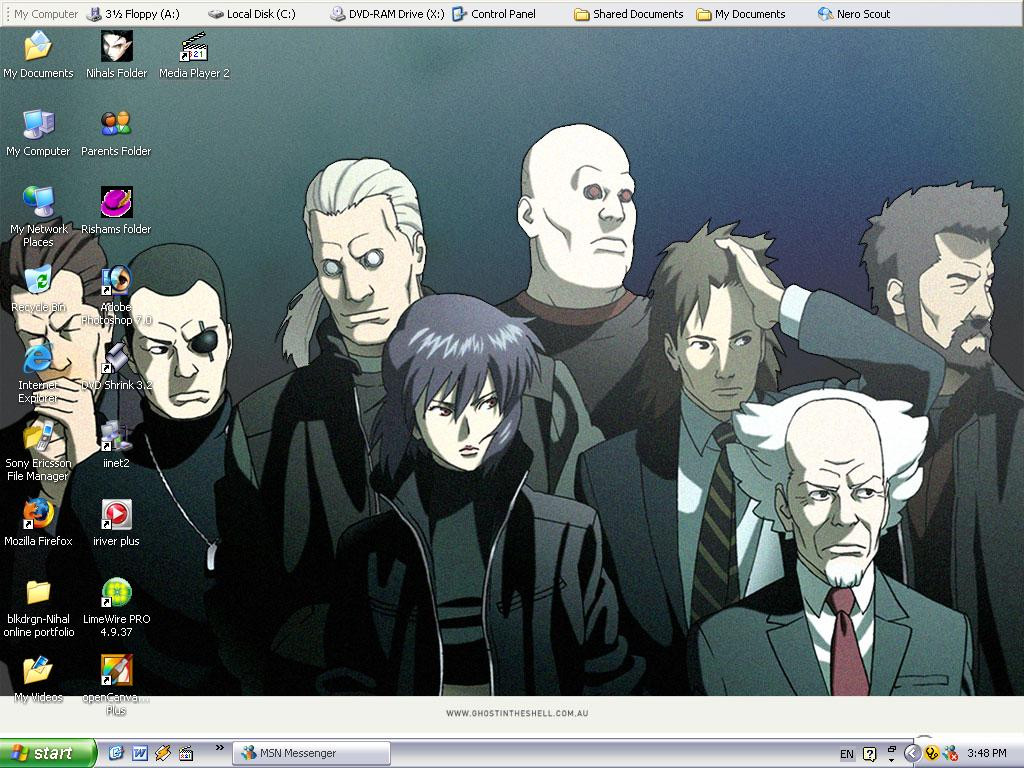Viewport: 1024px width, 768px height.
Task: Open 3½ Floppy (A:) from the toolbar
Action: 133,14
